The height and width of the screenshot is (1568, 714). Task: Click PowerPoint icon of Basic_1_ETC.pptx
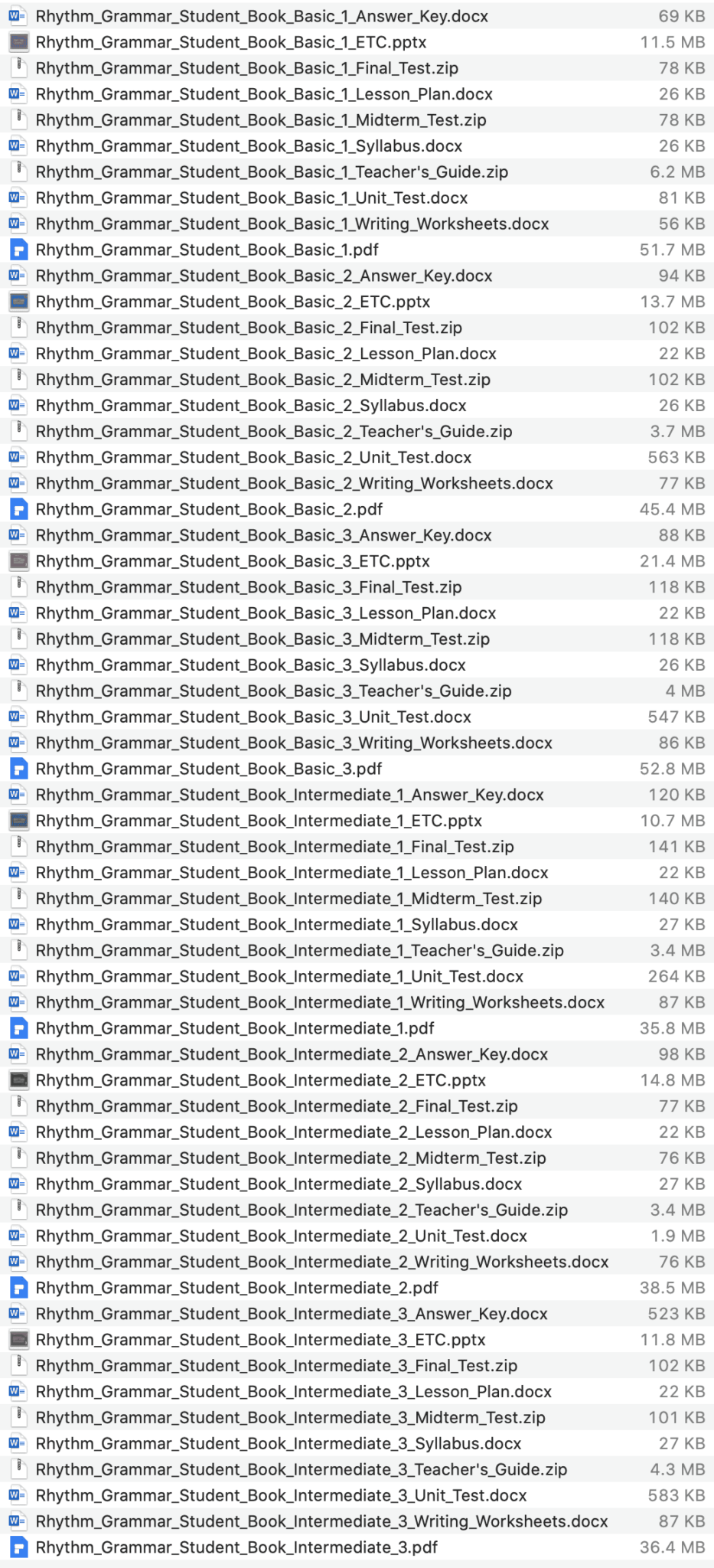[x=18, y=42]
